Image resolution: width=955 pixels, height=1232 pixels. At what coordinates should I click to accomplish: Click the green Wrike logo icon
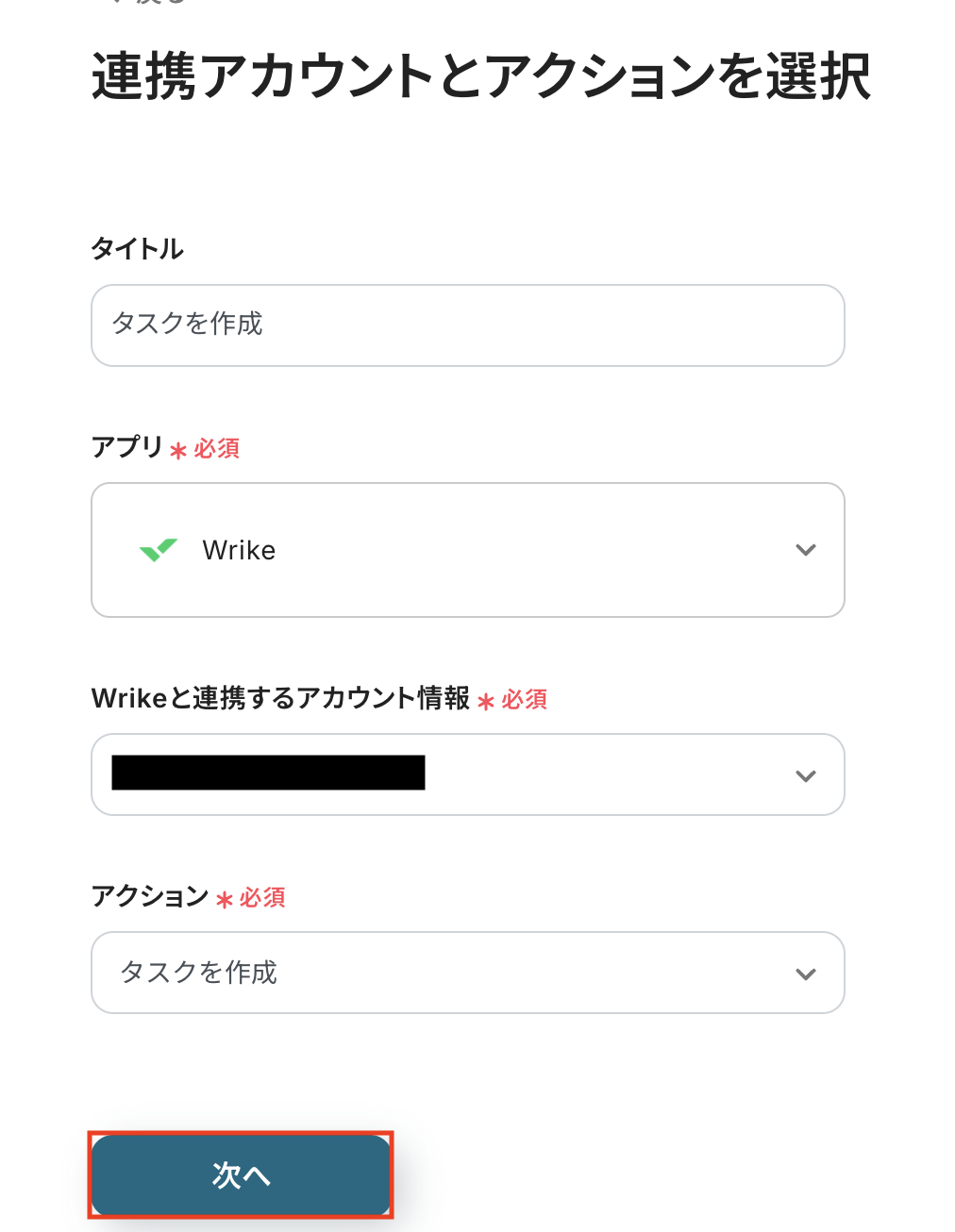tap(159, 549)
